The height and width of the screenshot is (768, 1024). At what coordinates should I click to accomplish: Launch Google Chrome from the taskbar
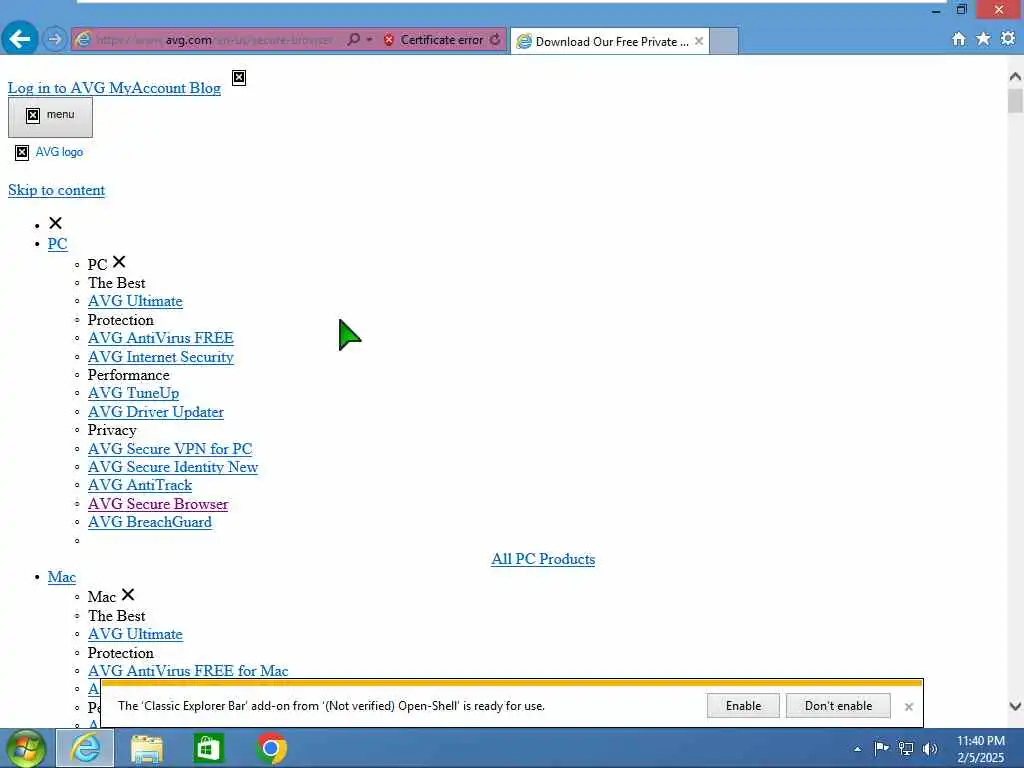pos(271,748)
